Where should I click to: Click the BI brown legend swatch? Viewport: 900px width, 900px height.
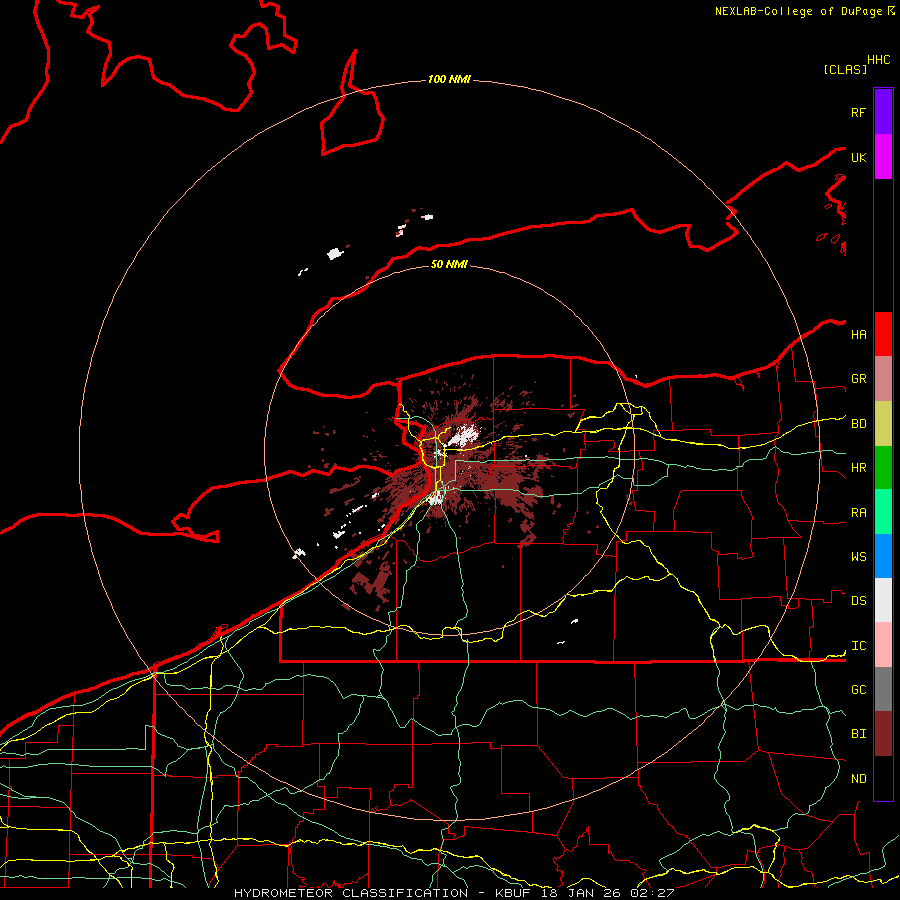coord(883,734)
